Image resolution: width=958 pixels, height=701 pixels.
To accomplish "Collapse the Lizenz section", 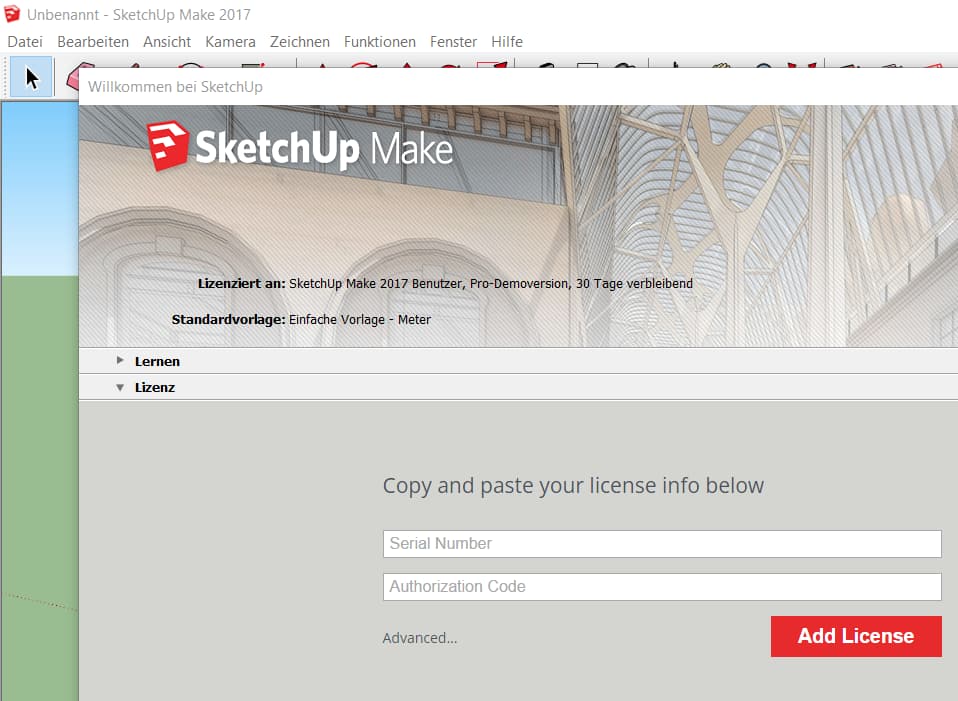I will pyautogui.click(x=518, y=387).
